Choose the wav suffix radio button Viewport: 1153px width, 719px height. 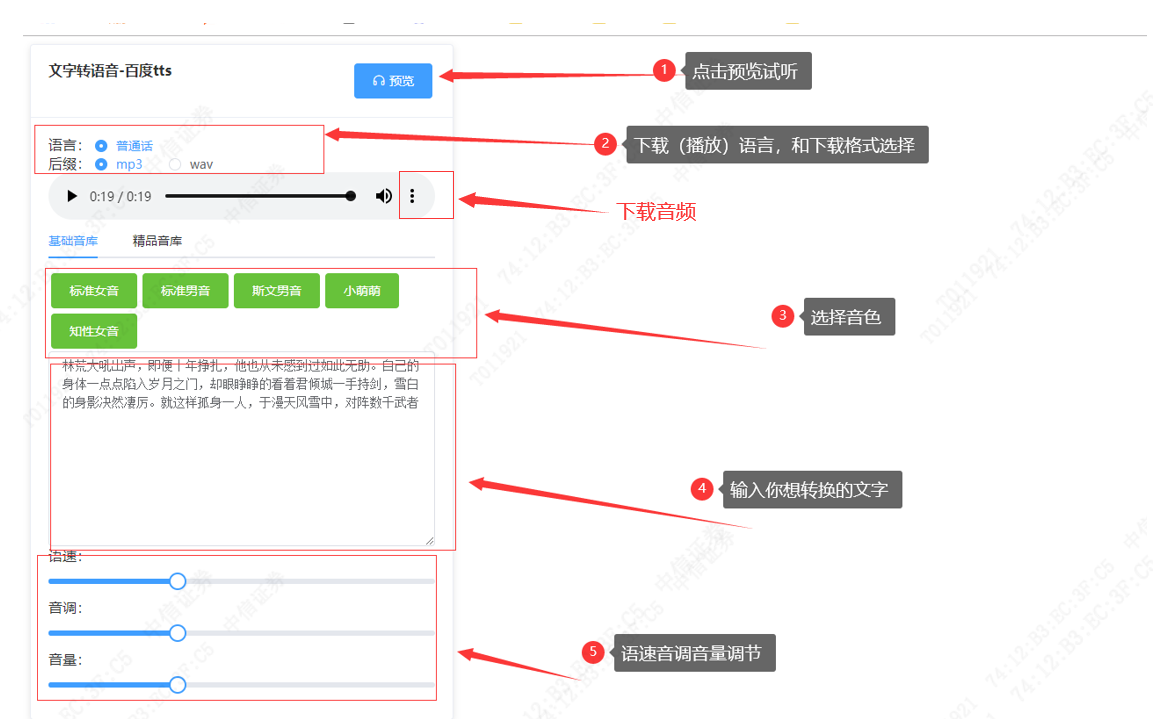pos(175,164)
